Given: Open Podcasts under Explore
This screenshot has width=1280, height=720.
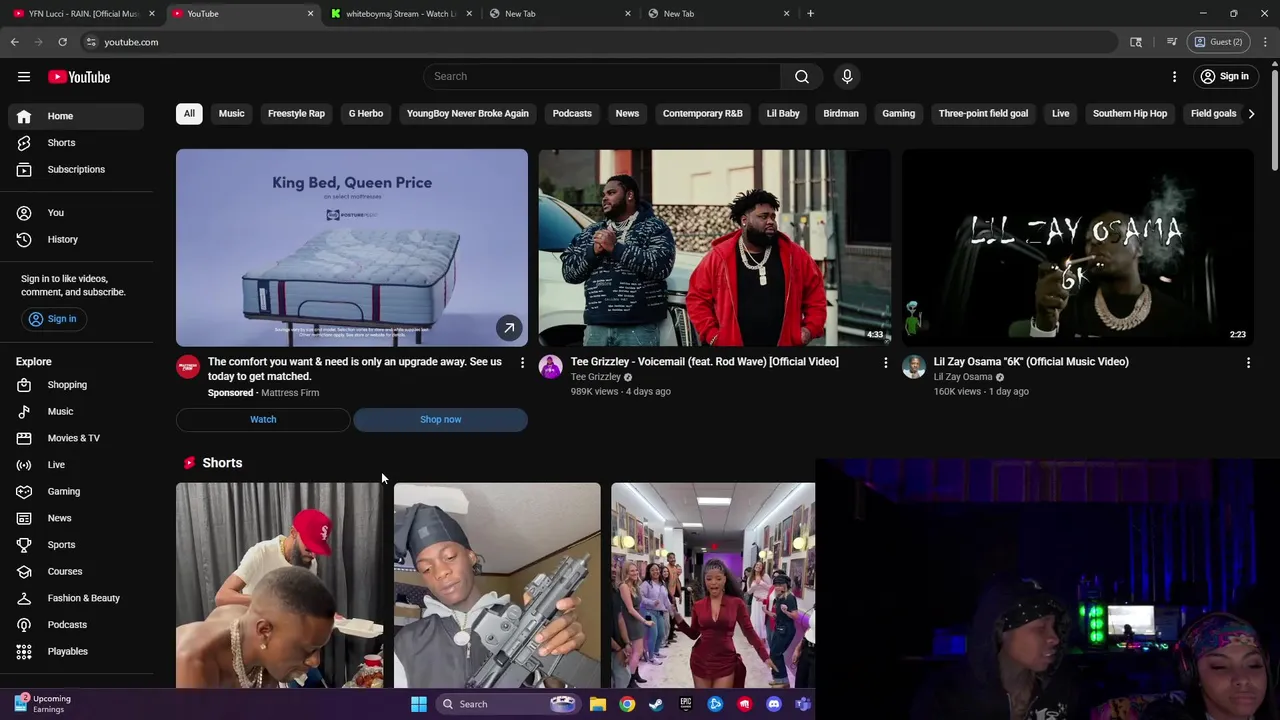Looking at the screenshot, I should [x=76, y=625].
